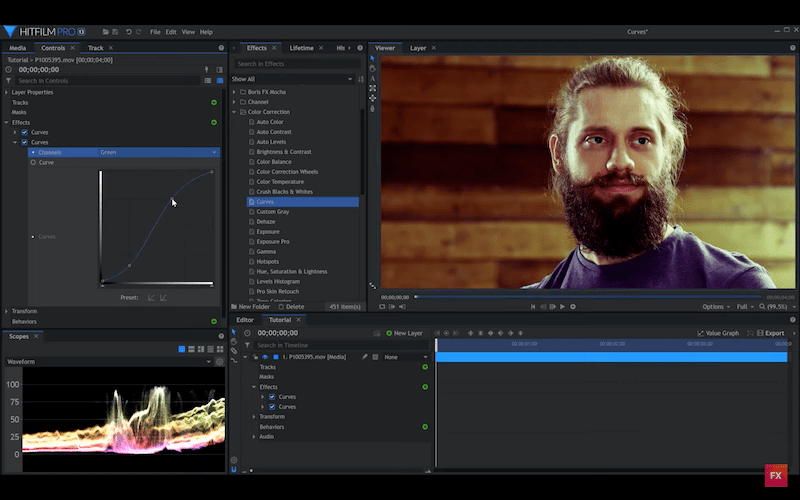Toggle second Curves checkbox in timeline
The image size is (800, 500).
(272, 407)
